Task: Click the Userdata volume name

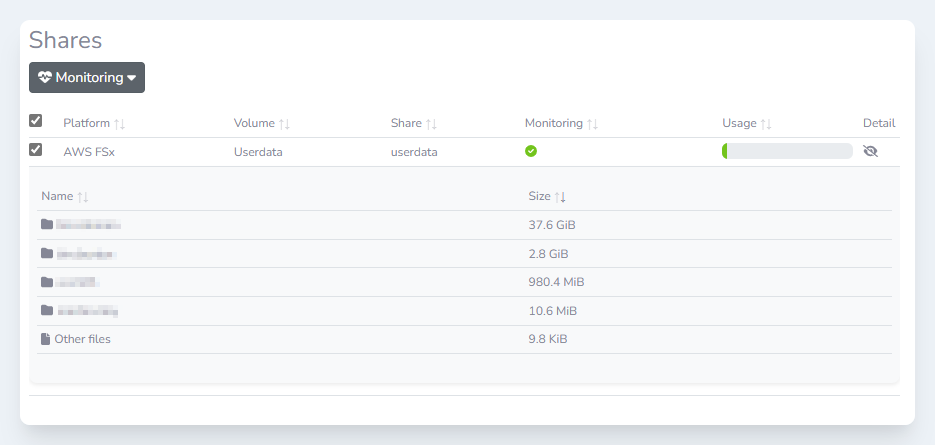Action: click(258, 152)
